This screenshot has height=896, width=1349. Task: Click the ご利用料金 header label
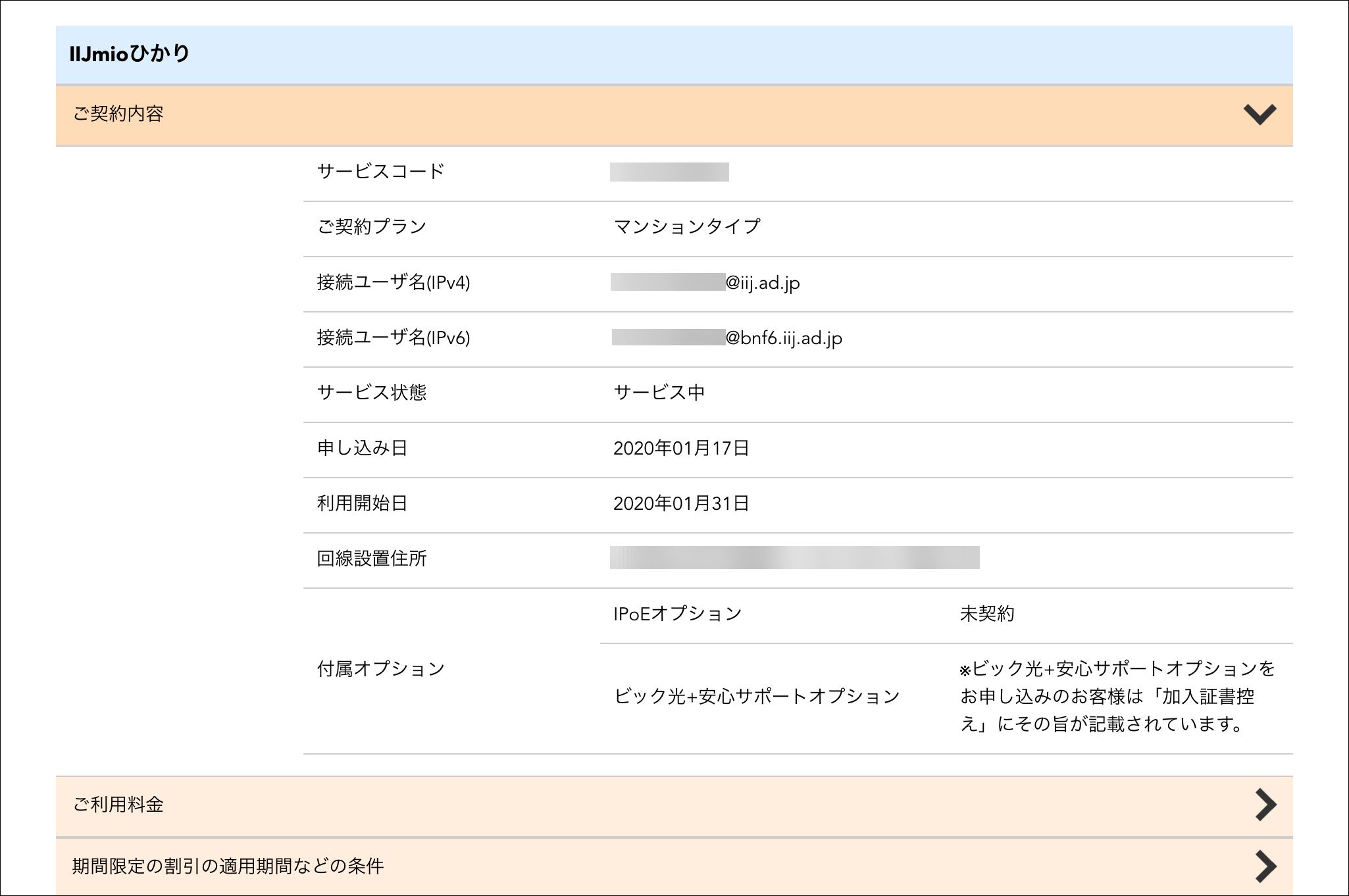(x=118, y=805)
